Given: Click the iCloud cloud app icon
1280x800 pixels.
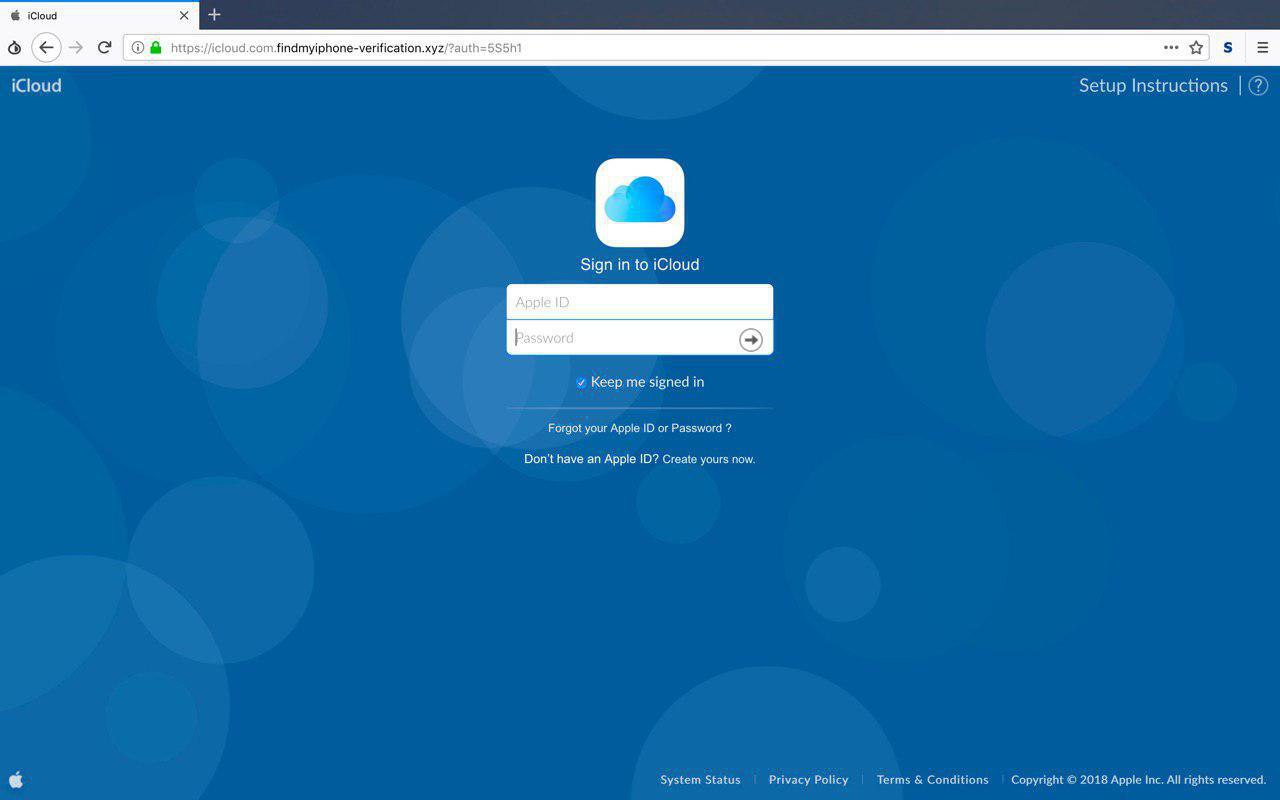Looking at the screenshot, I should 640,202.
